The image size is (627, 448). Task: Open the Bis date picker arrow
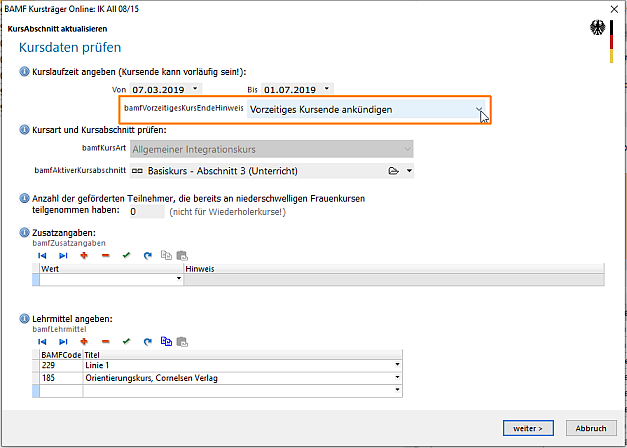327,88
